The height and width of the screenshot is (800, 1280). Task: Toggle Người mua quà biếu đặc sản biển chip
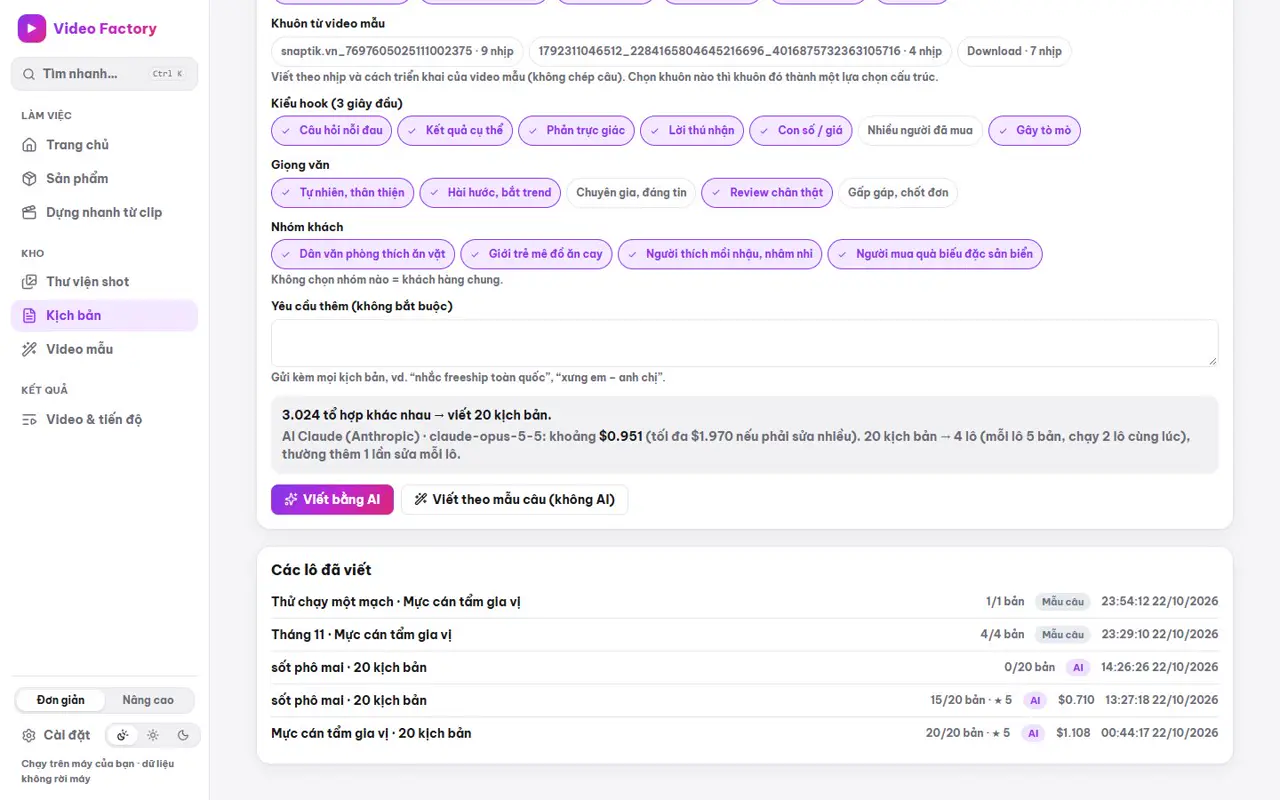935,254
